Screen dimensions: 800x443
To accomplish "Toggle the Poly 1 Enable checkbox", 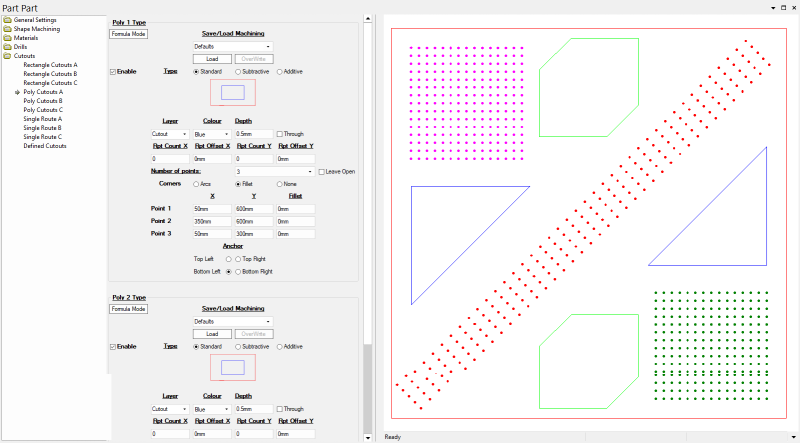I will 112,72.
